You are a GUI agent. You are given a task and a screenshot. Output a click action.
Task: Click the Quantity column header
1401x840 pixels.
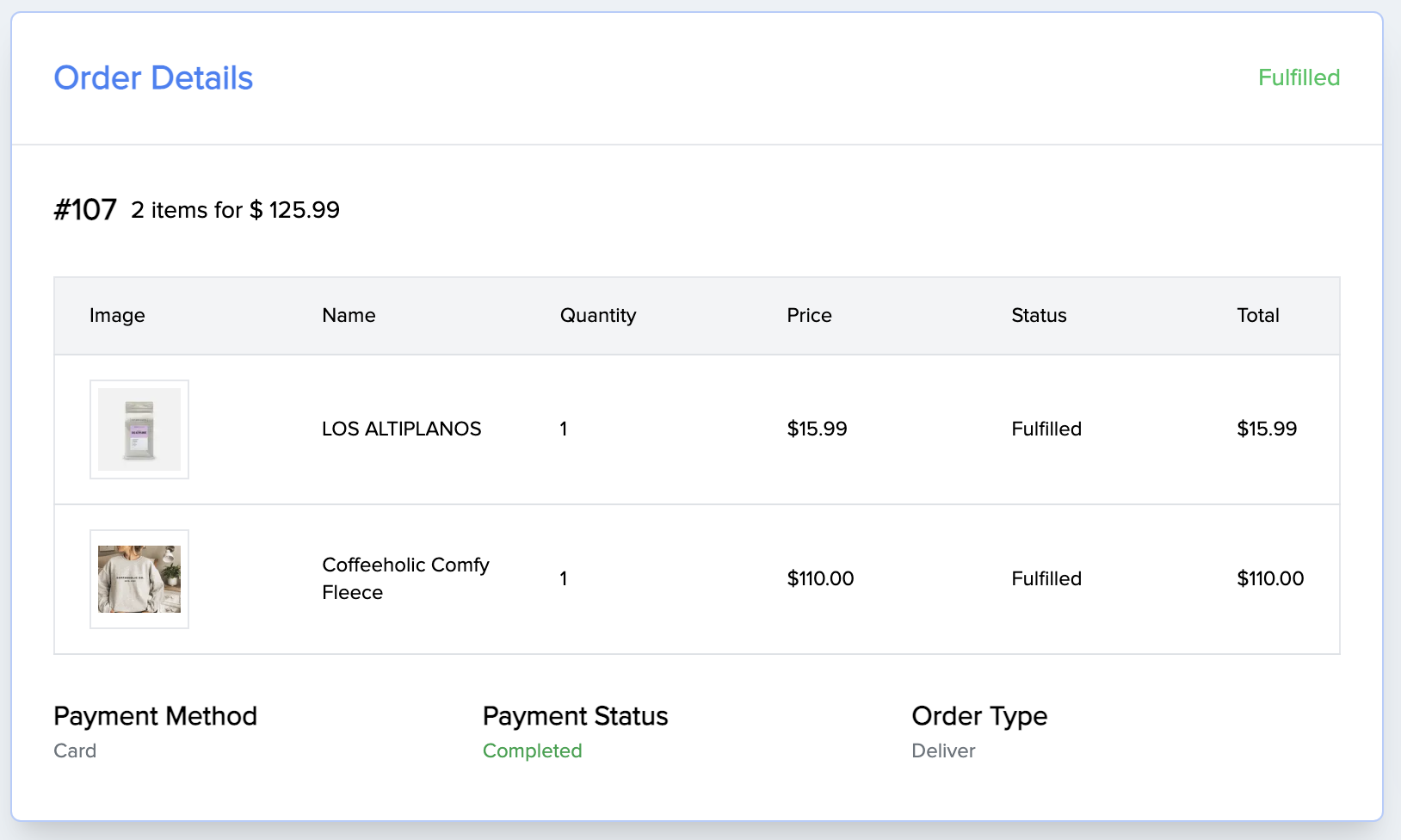coord(598,316)
